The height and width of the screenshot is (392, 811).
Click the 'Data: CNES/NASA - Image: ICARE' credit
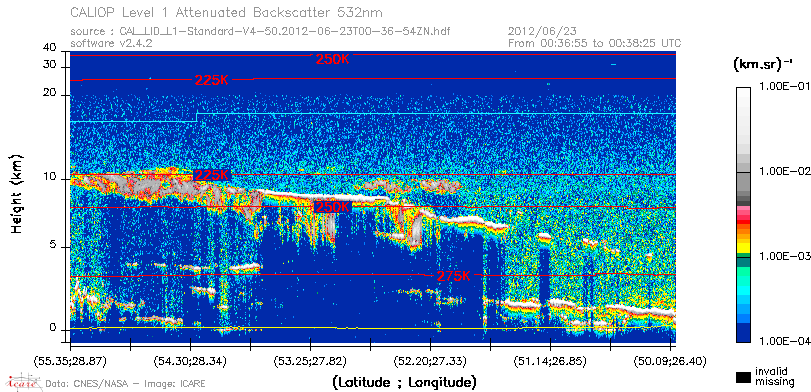[x=125, y=384]
